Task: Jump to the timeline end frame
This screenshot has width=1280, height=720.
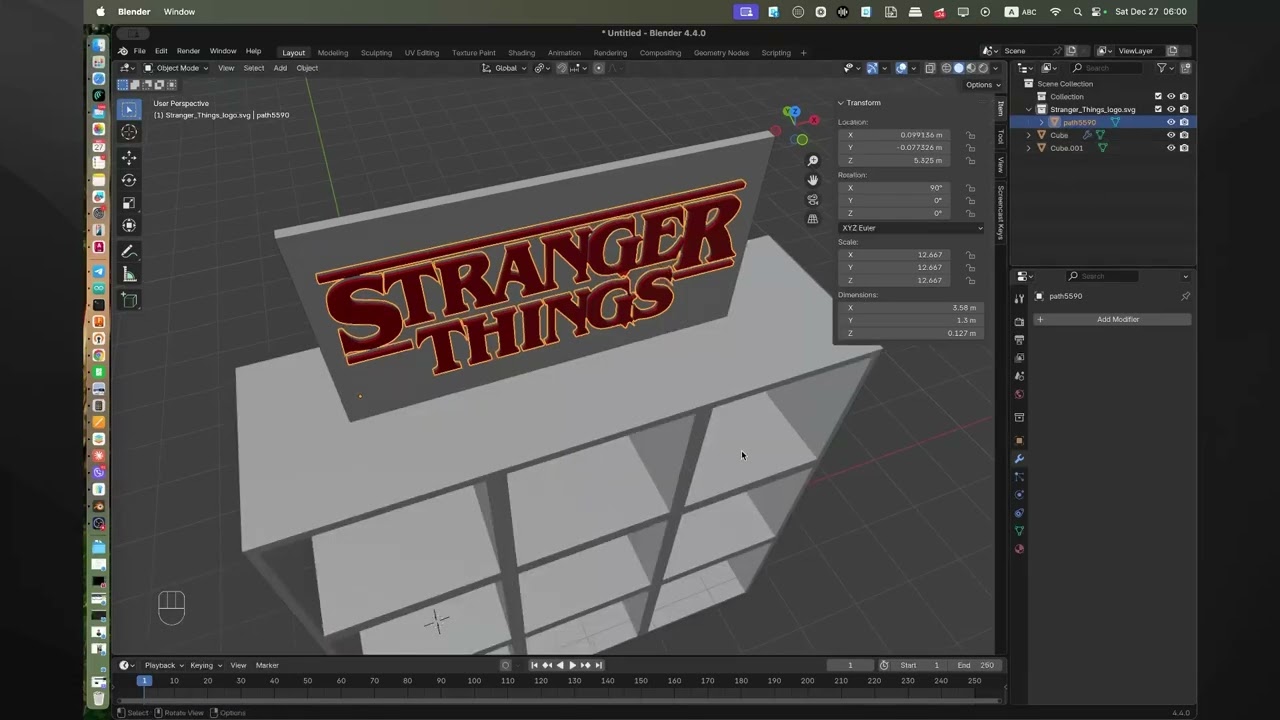Action: (598, 665)
